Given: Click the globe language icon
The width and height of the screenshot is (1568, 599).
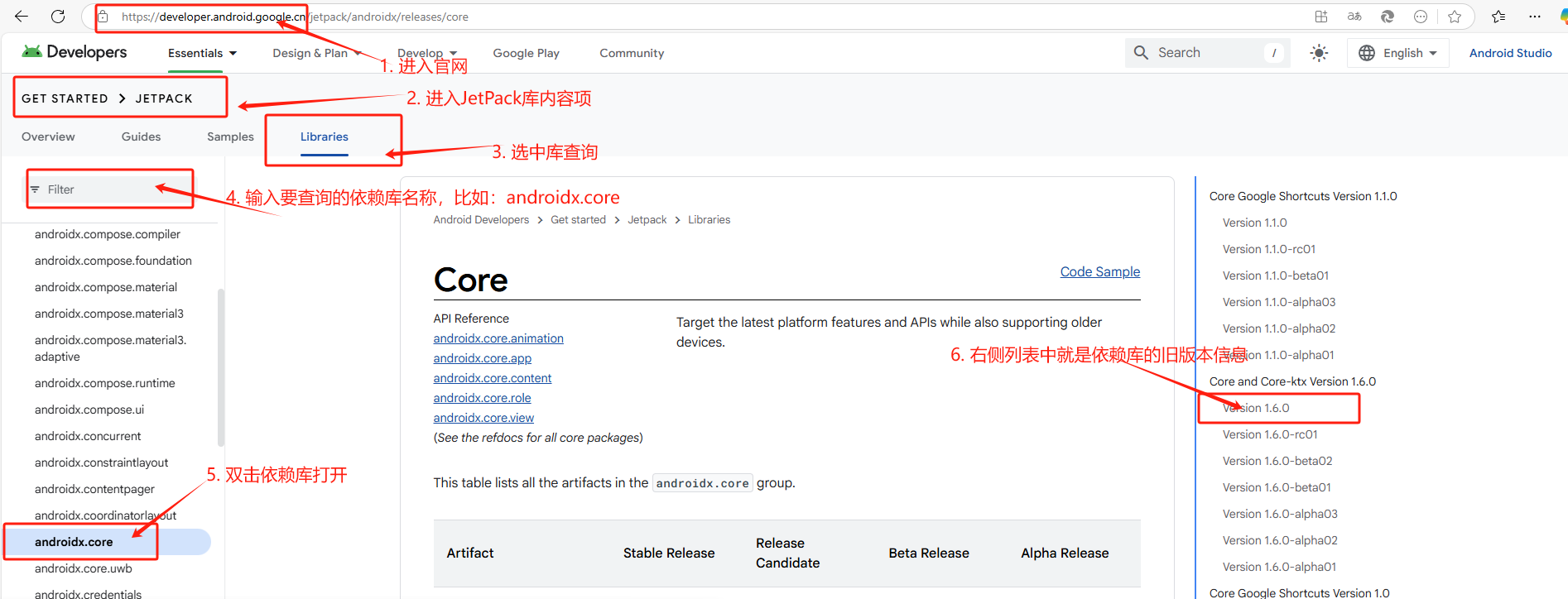Looking at the screenshot, I should coord(1367,53).
